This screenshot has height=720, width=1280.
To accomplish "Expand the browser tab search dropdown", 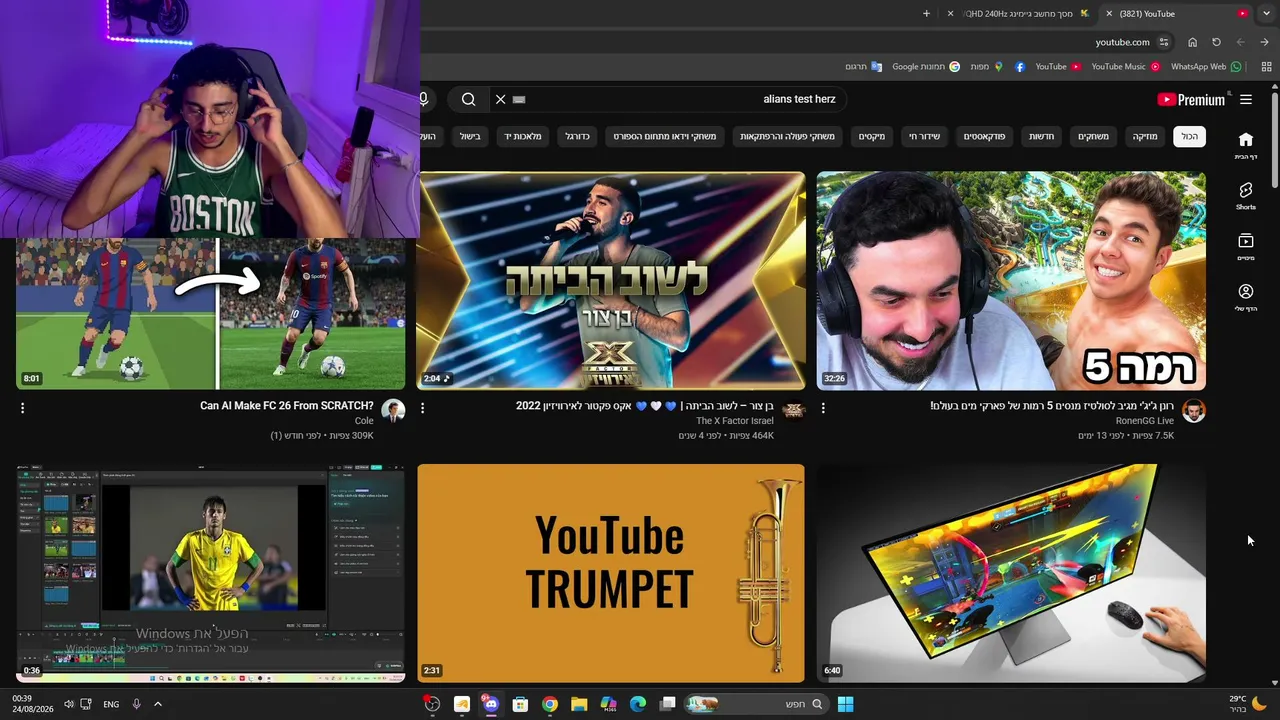I will click(x=1264, y=14).
